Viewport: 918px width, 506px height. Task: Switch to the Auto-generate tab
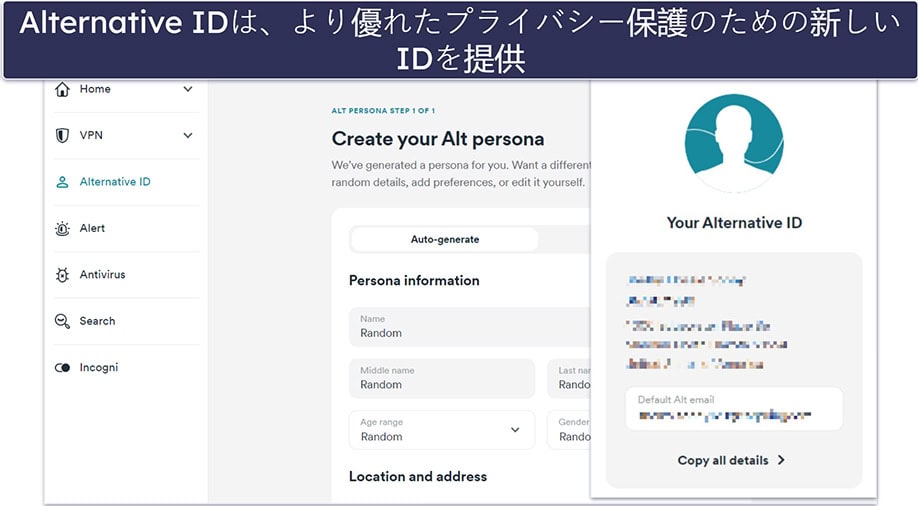coord(445,240)
